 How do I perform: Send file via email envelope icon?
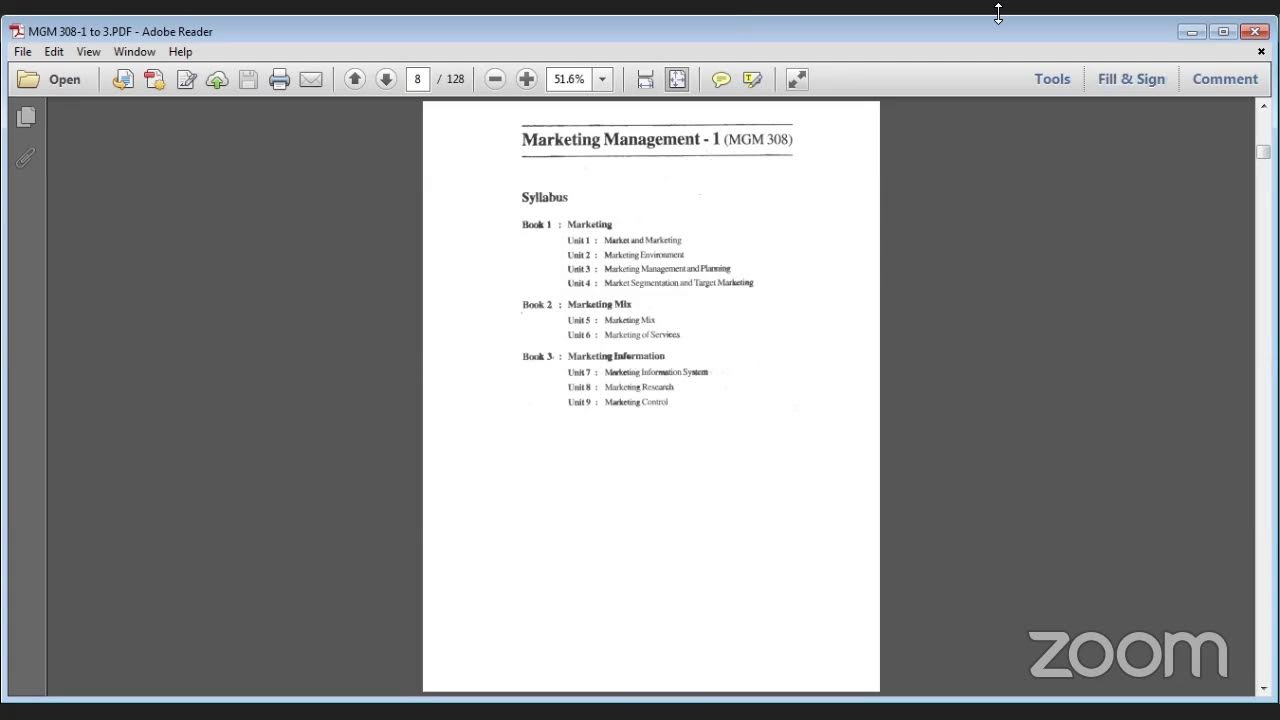pos(311,79)
